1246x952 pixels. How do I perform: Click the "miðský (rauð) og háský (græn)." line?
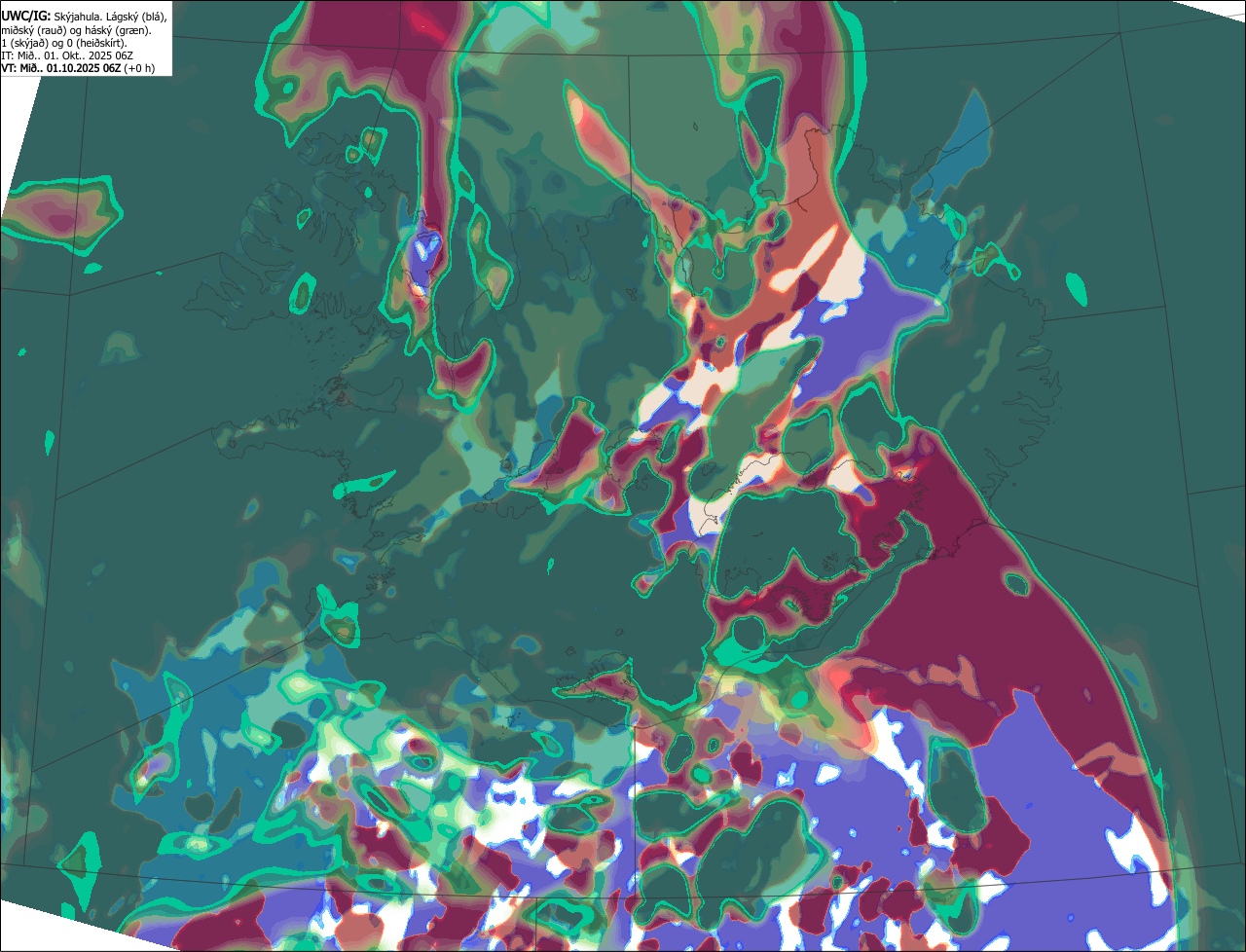coord(76,30)
